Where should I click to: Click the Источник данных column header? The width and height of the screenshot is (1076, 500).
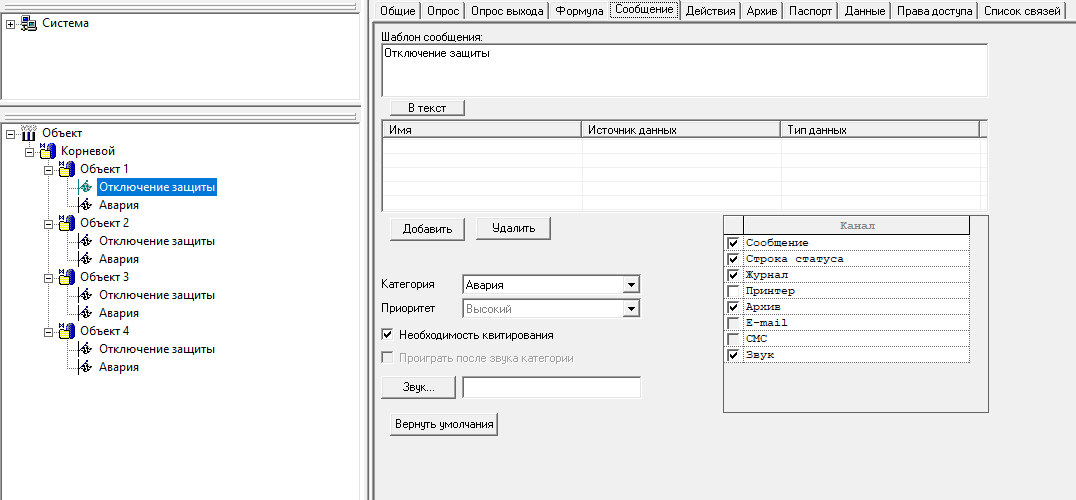(x=681, y=129)
